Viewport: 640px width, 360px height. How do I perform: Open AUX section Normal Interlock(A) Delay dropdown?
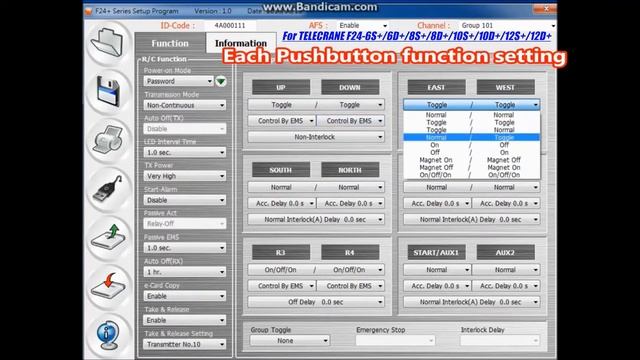pyautogui.click(x=471, y=302)
